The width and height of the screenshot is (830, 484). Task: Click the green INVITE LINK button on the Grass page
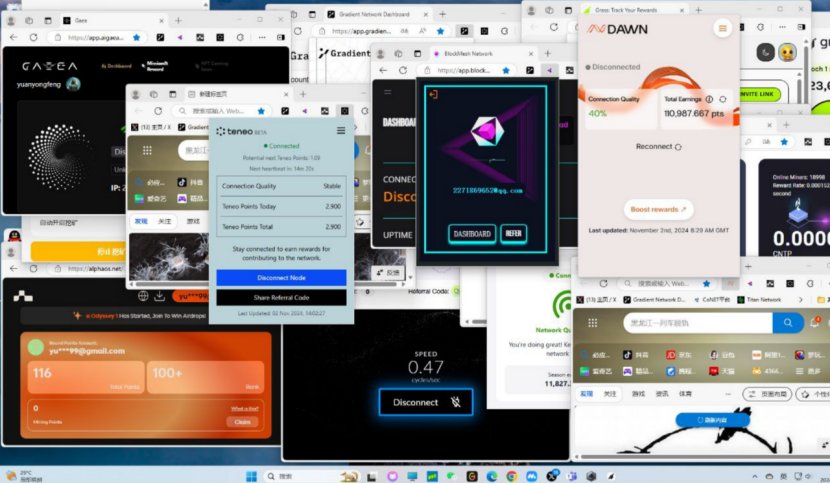pyautogui.click(x=757, y=94)
